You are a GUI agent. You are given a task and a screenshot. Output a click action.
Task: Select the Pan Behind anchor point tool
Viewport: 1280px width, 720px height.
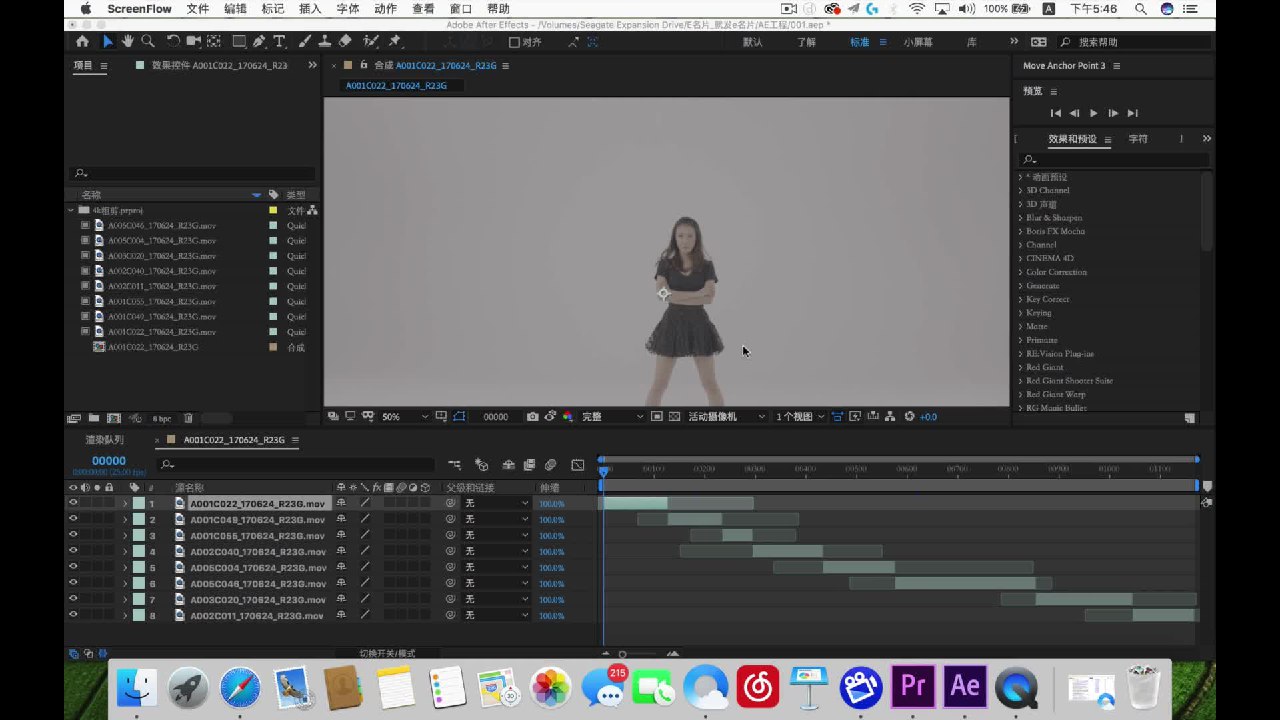213,42
